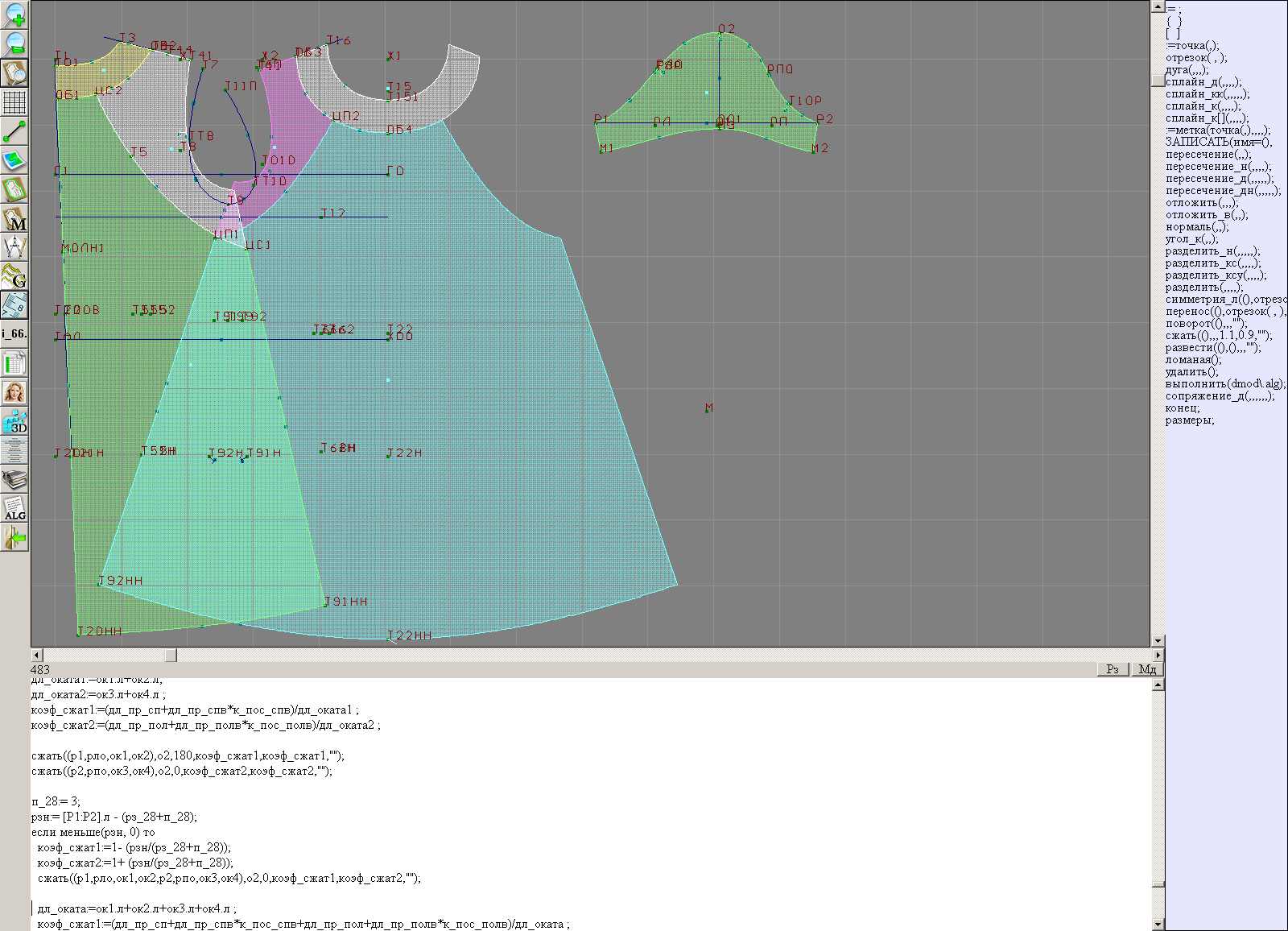The height and width of the screenshot is (931, 1288).
Task: Click the zoom out magnifier icon
Action: (14, 43)
